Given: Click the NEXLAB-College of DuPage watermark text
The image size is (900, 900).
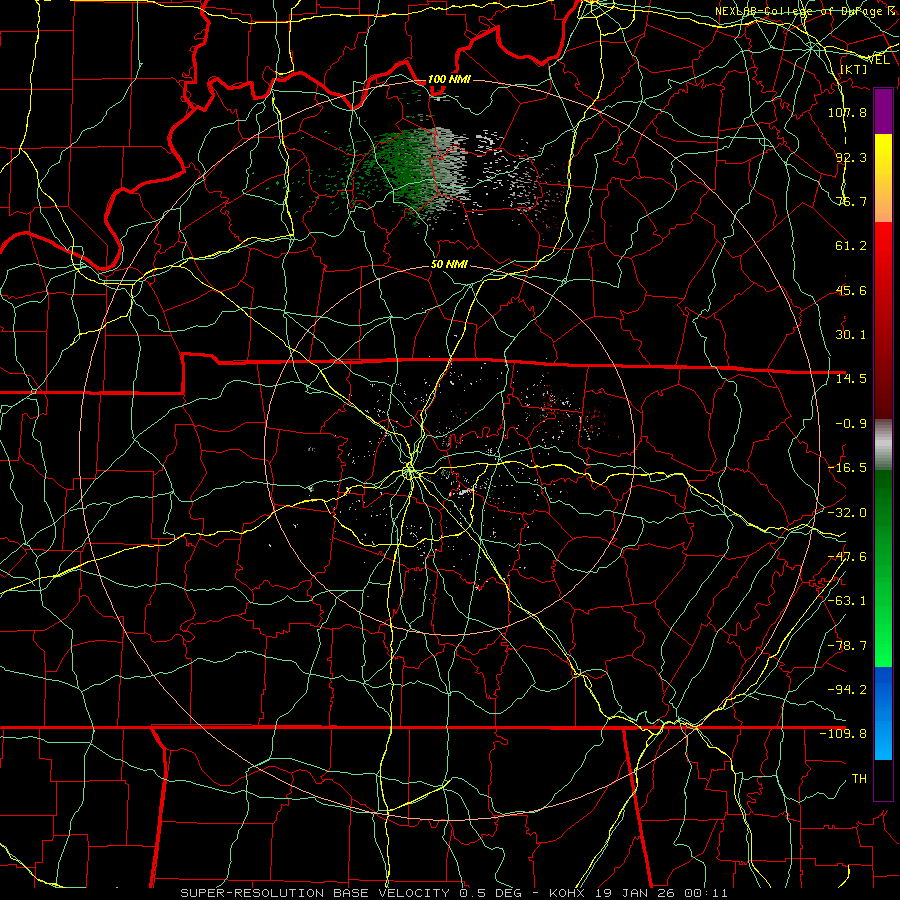Looking at the screenshot, I should pos(807,11).
